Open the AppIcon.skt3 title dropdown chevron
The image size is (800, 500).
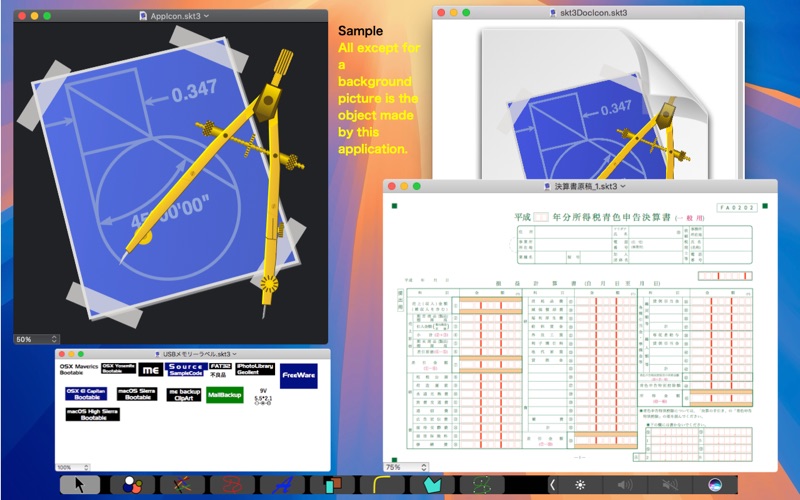click(206, 16)
